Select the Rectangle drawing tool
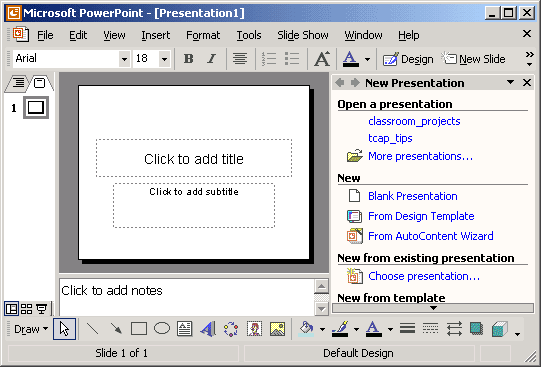 point(139,329)
